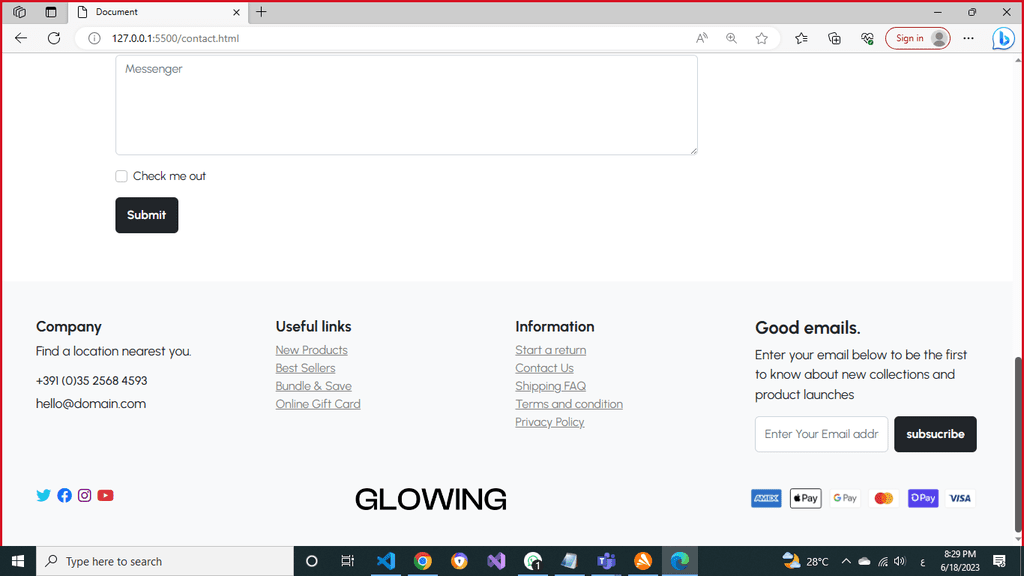Click the Windows taskbar search box
The image size is (1024, 576).
pyautogui.click(x=165, y=561)
